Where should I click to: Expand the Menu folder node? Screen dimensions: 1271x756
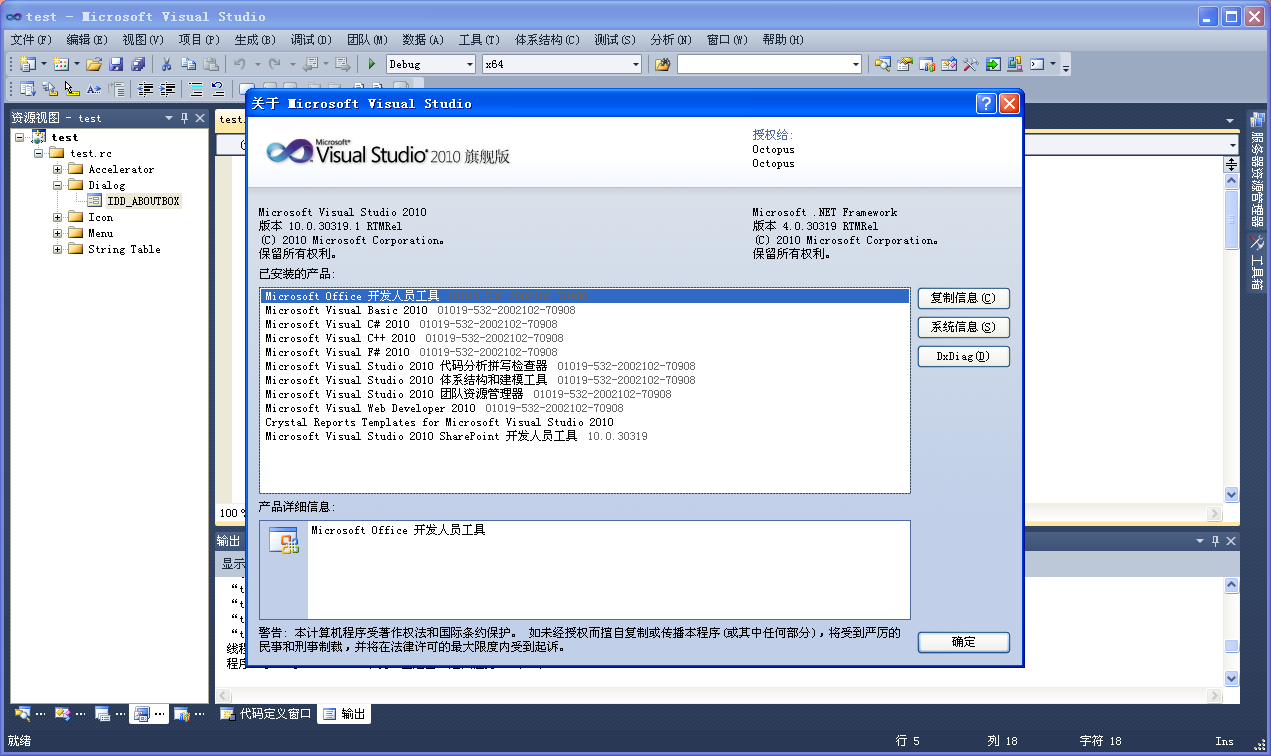tap(58, 233)
